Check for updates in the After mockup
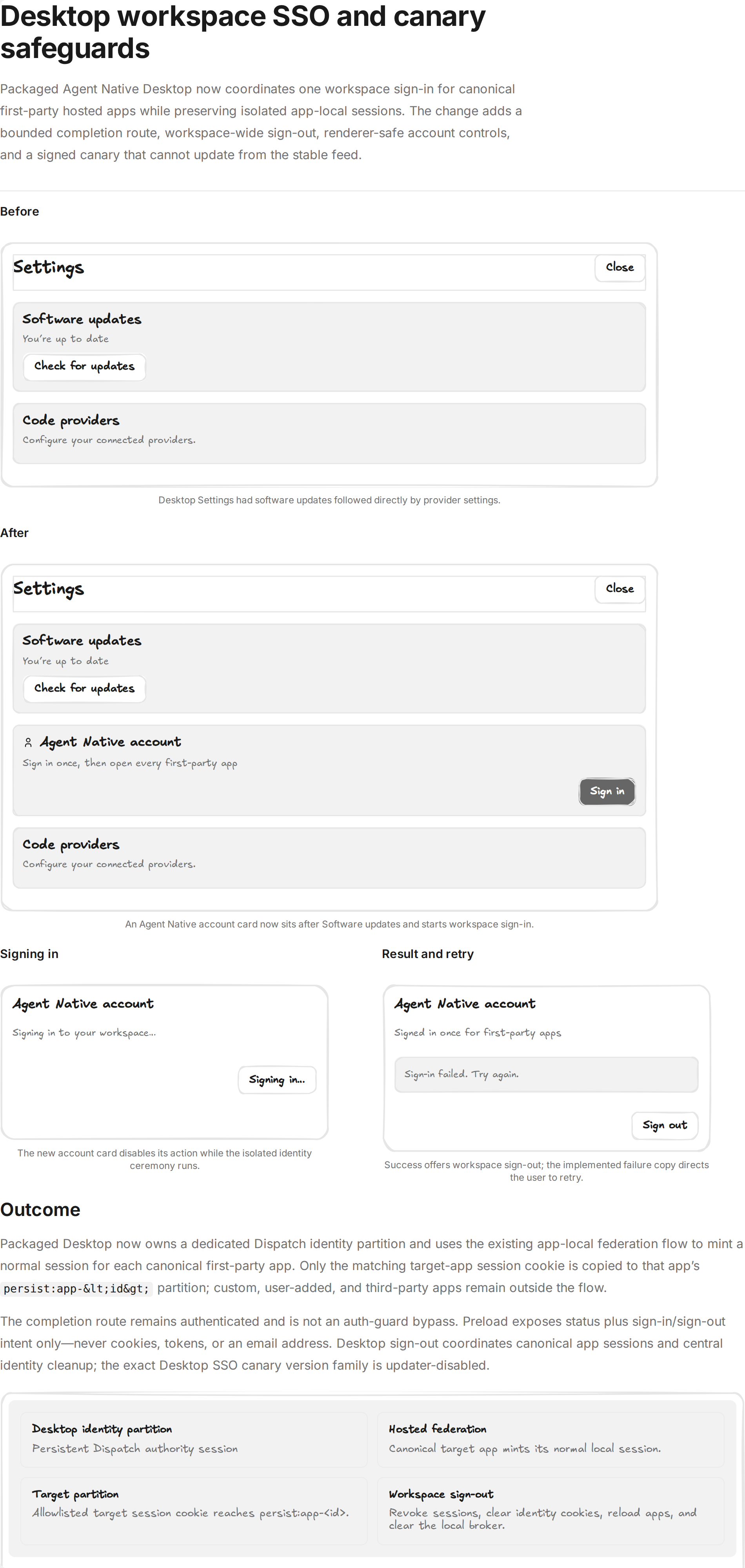Screen dimensions: 745x1568 pos(85,688)
